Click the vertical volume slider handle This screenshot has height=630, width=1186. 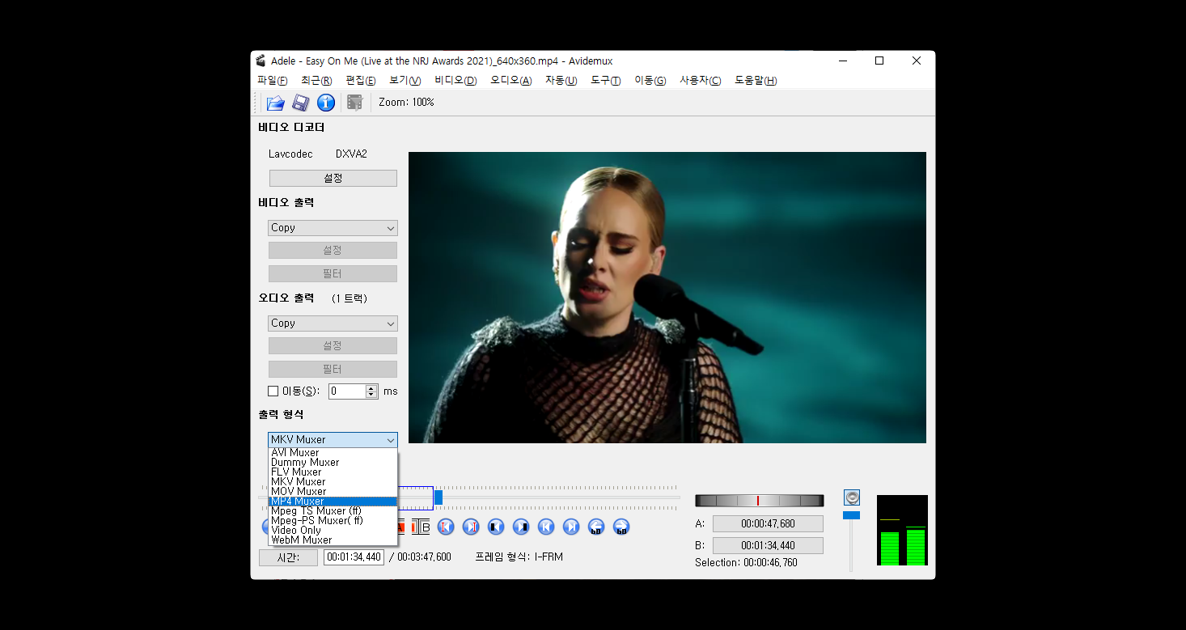coord(852,515)
